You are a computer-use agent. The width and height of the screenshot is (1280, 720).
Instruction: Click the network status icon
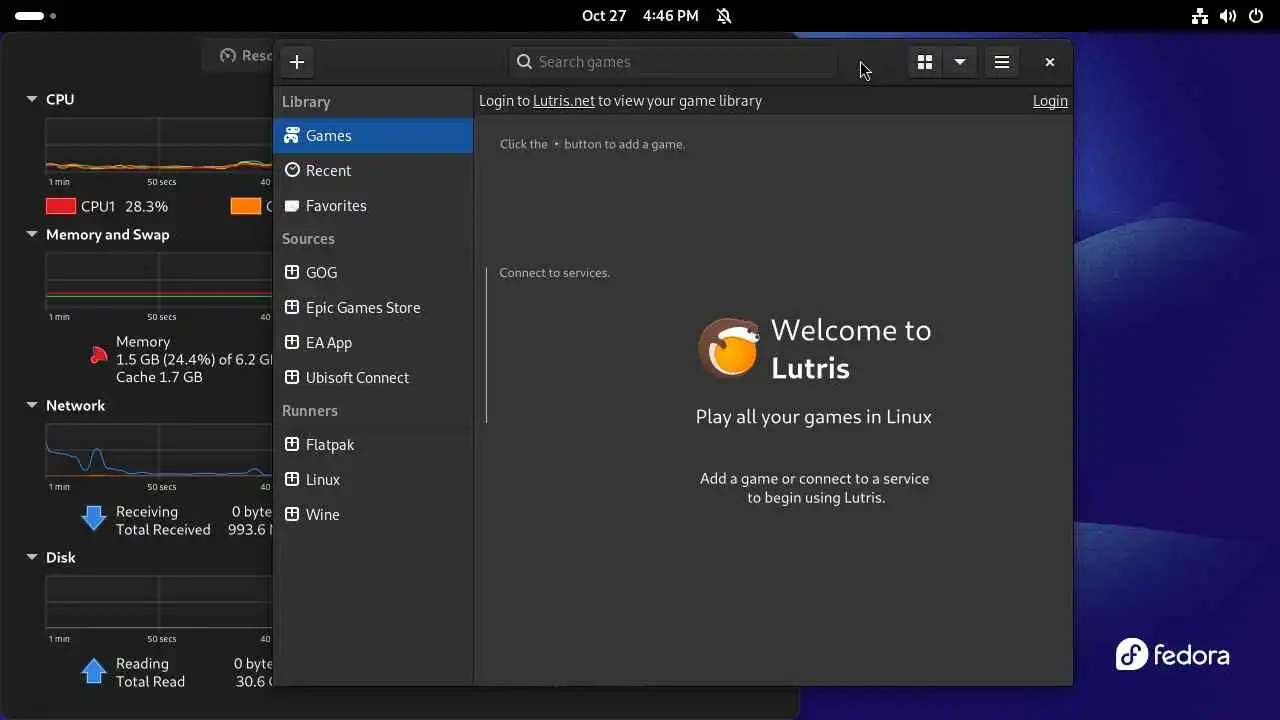1200,16
